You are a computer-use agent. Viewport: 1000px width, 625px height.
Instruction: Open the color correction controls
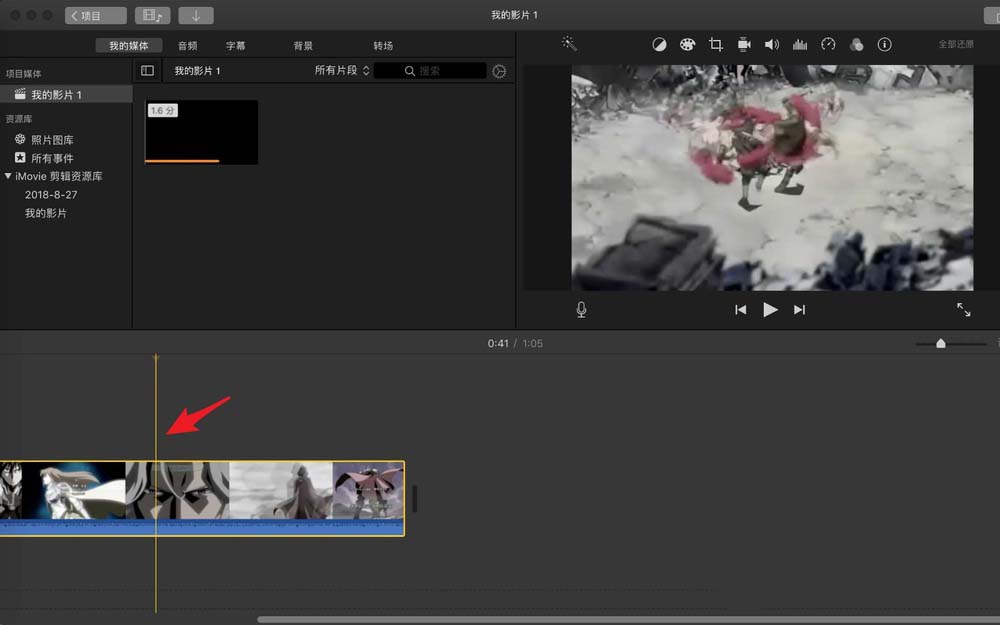coord(687,44)
